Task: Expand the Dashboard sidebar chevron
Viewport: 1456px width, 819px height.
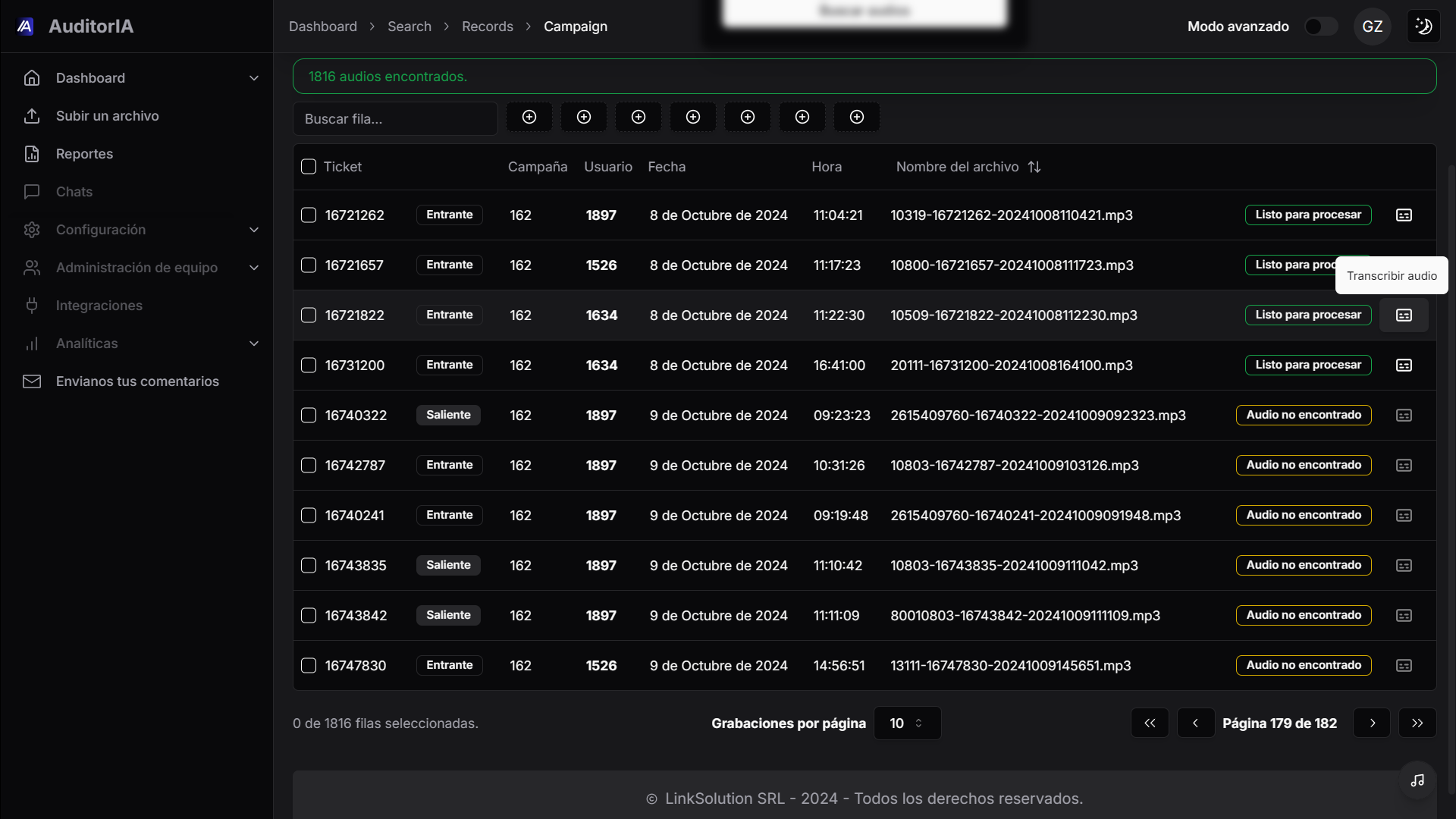Action: (x=254, y=78)
